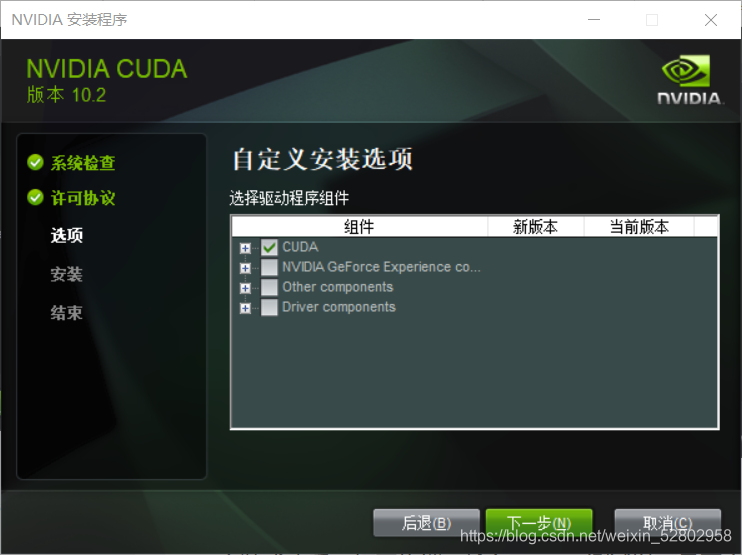
Task: Expand the Other components node
Action: pyautogui.click(x=245, y=288)
